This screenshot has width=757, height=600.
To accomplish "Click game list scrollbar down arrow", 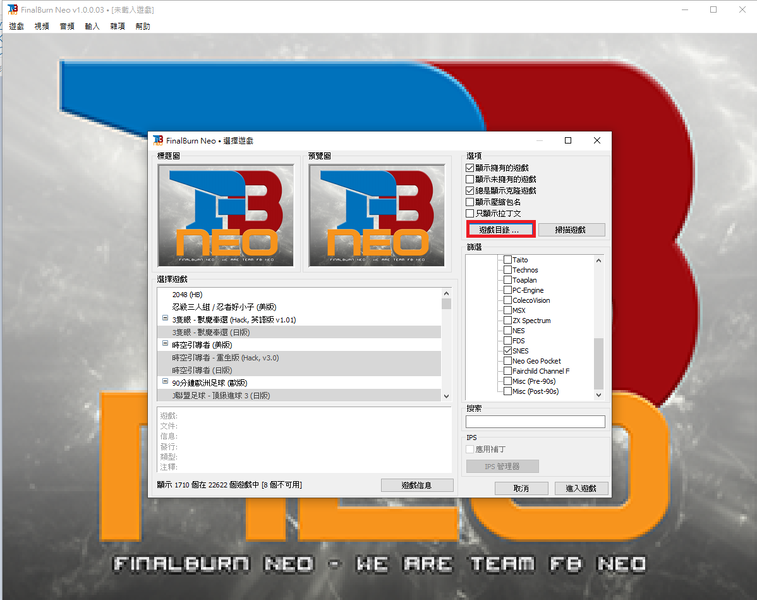I will click(447, 396).
